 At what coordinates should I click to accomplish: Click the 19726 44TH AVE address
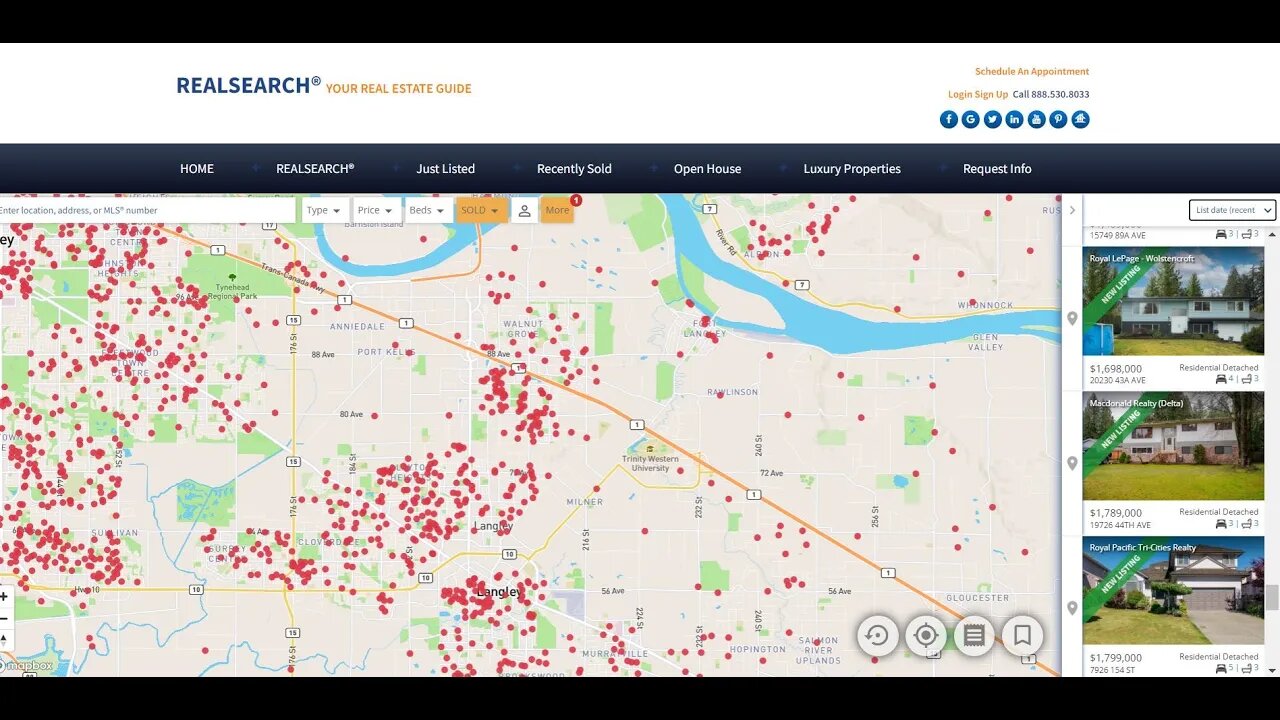pyautogui.click(x=1120, y=525)
